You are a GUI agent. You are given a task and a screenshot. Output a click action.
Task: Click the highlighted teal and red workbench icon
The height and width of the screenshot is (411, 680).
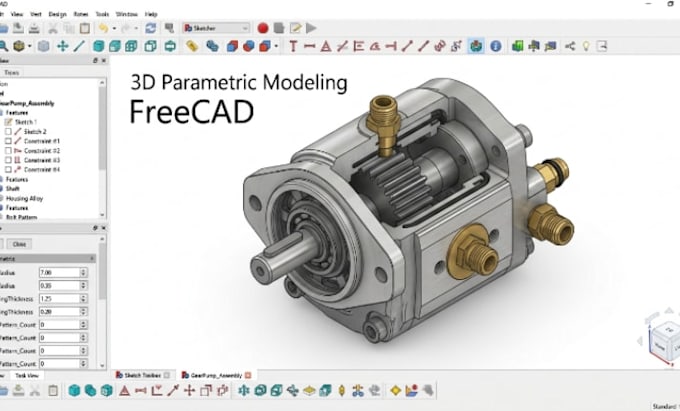pyautogui.click(x=476, y=46)
